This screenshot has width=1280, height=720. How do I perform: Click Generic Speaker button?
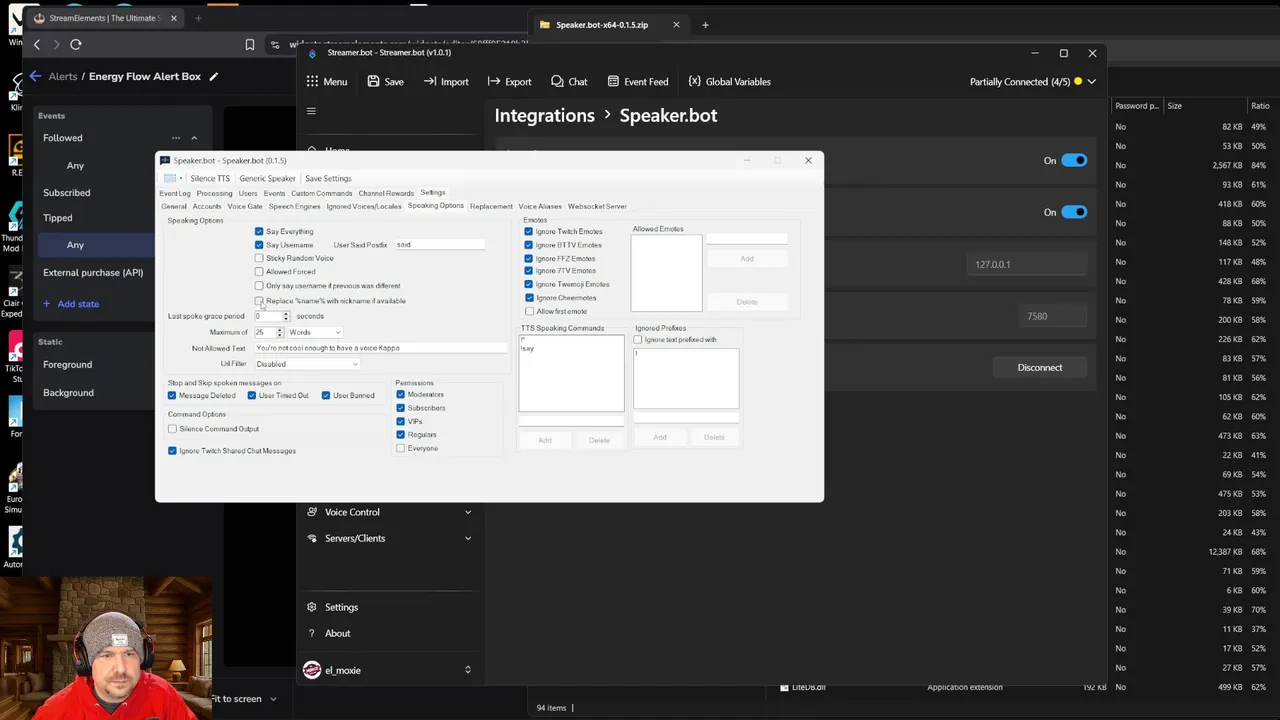tap(267, 178)
